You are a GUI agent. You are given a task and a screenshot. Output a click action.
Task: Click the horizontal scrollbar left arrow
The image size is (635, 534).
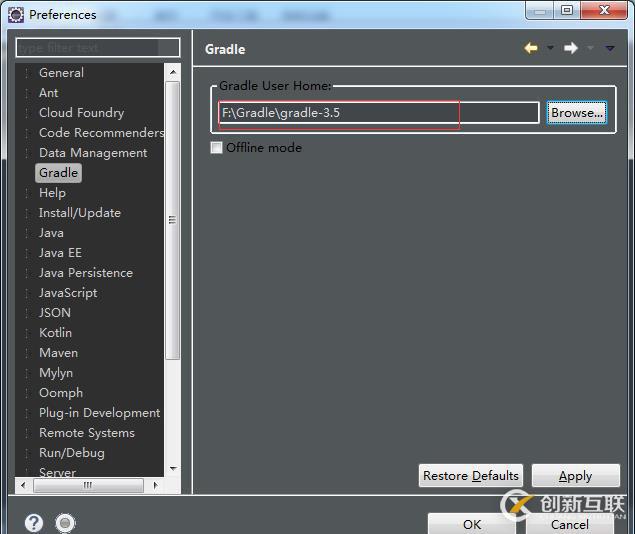pyautogui.click(x=23, y=485)
